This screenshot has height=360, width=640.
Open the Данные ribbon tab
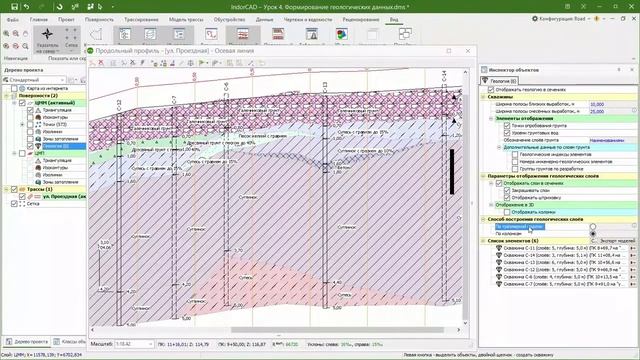(x=264, y=20)
